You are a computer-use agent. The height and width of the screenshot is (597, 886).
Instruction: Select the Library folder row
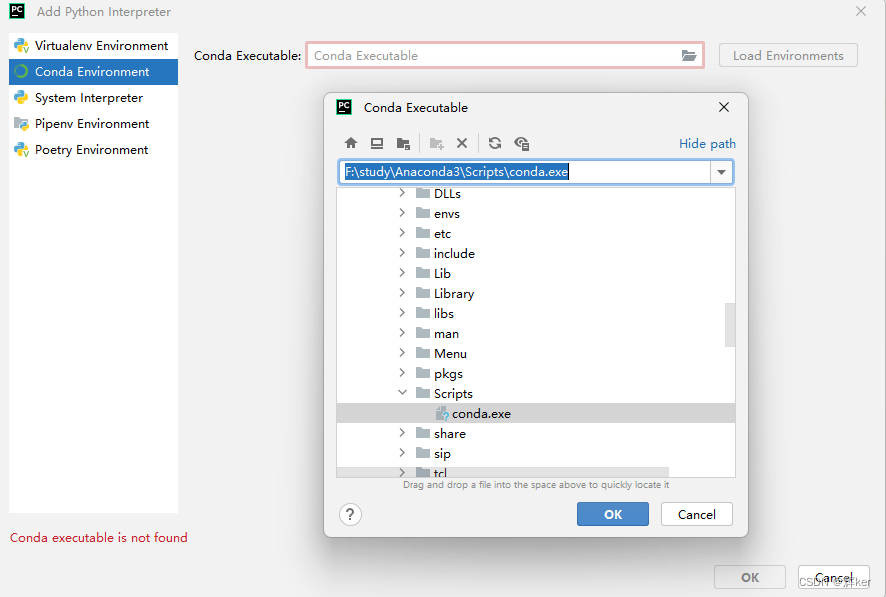536,293
